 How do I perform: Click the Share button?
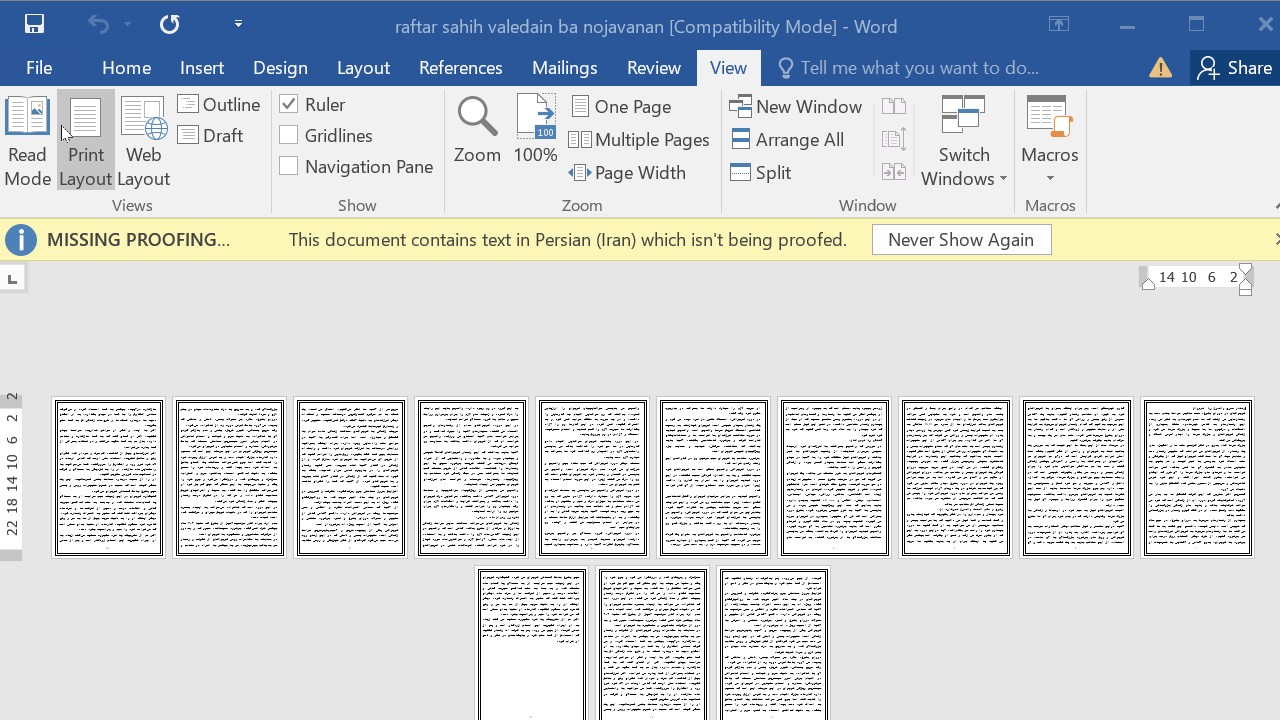(1235, 68)
